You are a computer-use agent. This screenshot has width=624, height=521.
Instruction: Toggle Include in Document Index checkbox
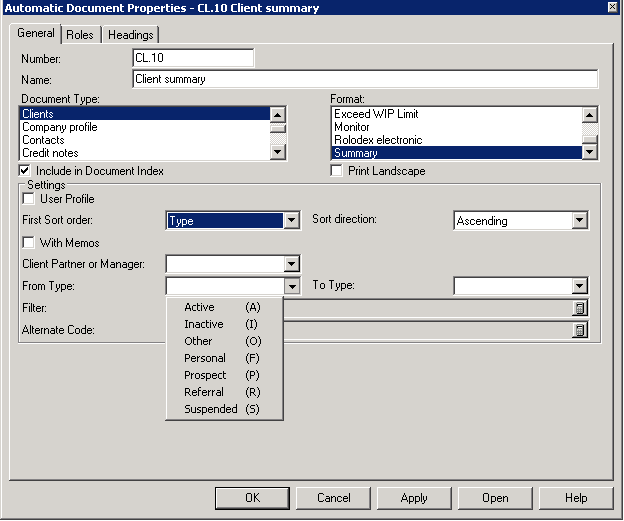tap(27, 171)
